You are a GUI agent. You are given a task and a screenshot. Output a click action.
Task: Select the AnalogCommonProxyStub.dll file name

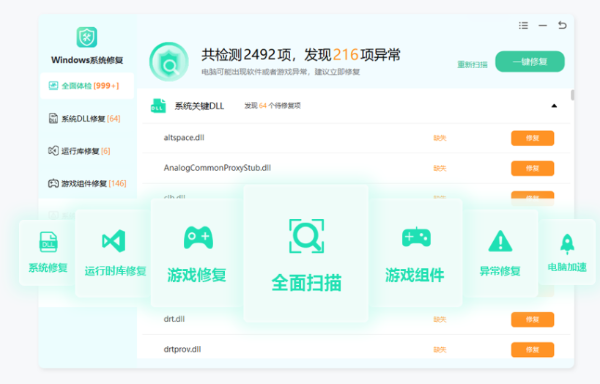(217, 168)
